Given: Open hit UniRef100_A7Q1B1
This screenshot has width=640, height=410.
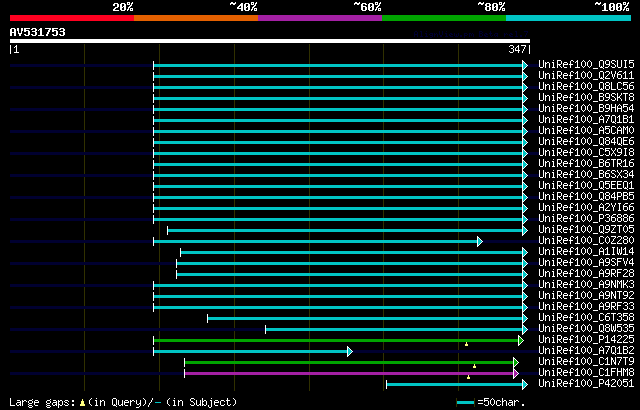Looking at the screenshot, I should coord(586,120).
